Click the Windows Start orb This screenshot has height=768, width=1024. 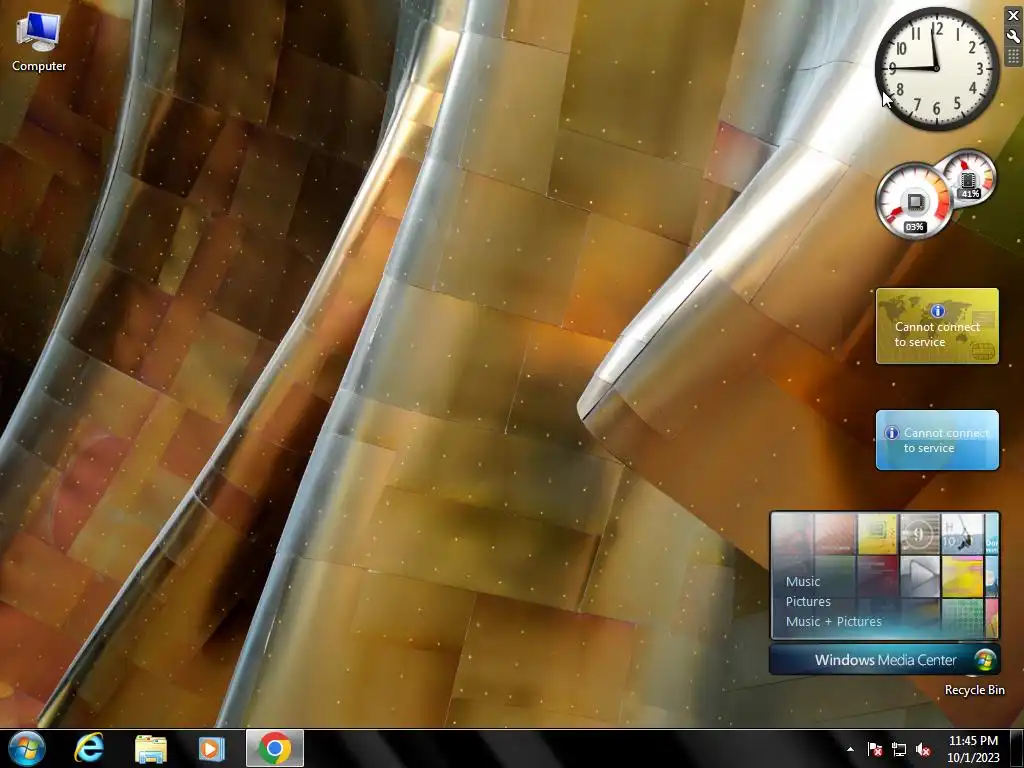pyautogui.click(x=26, y=748)
